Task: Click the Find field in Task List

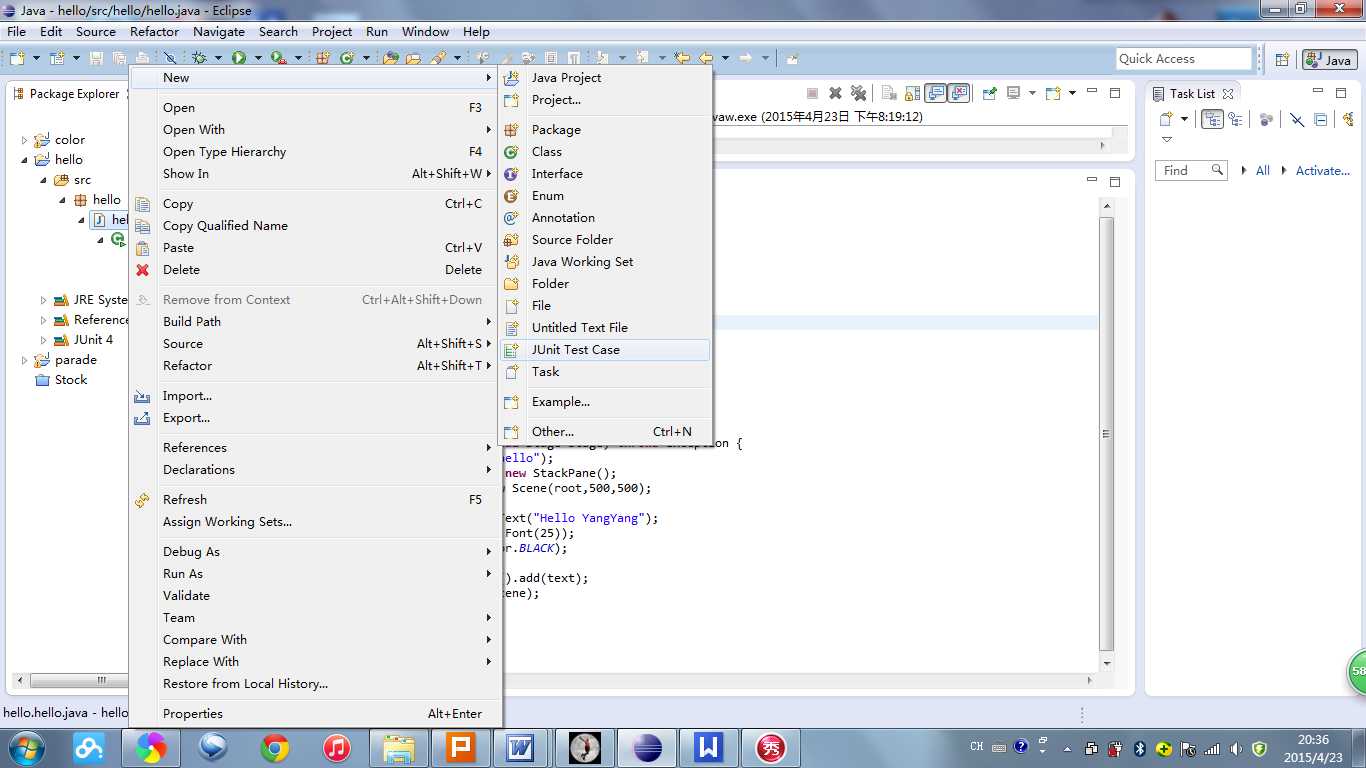Action: click(1190, 171)
